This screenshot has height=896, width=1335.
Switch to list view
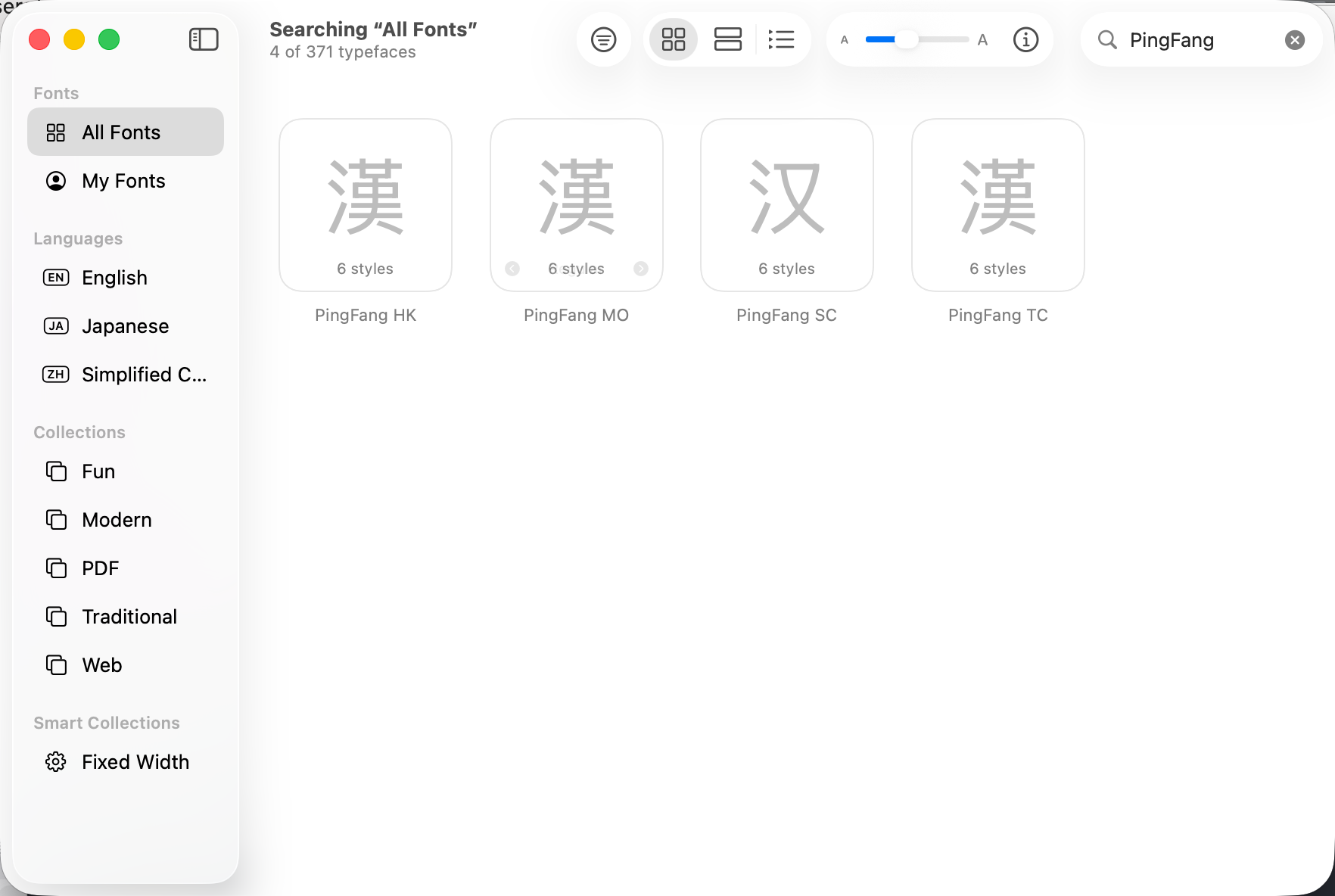[x=781, y=39]
